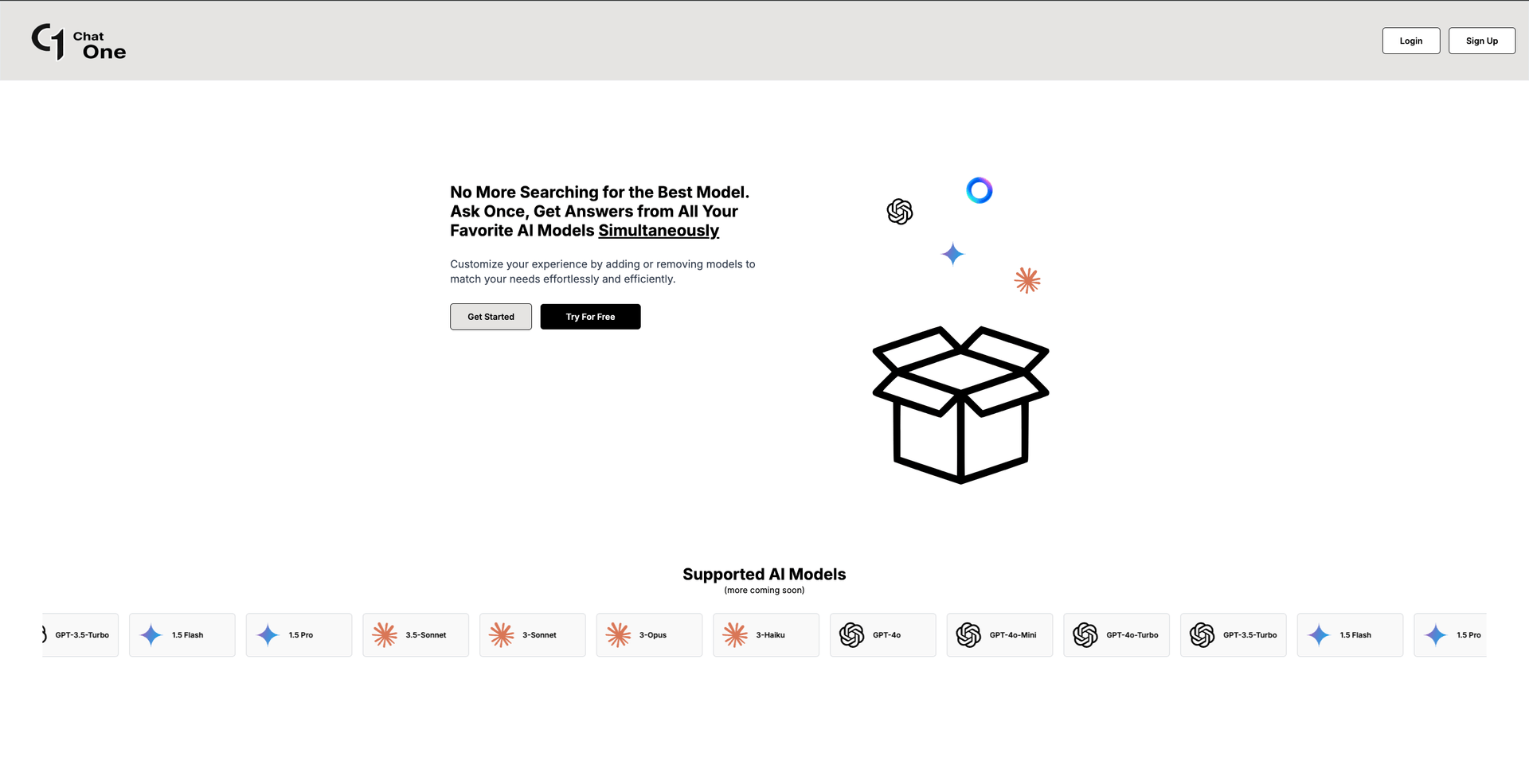This screenshot has width=1529, height=784.
Task: Click the blue ring icon above the box
Action: pos(979,190)
